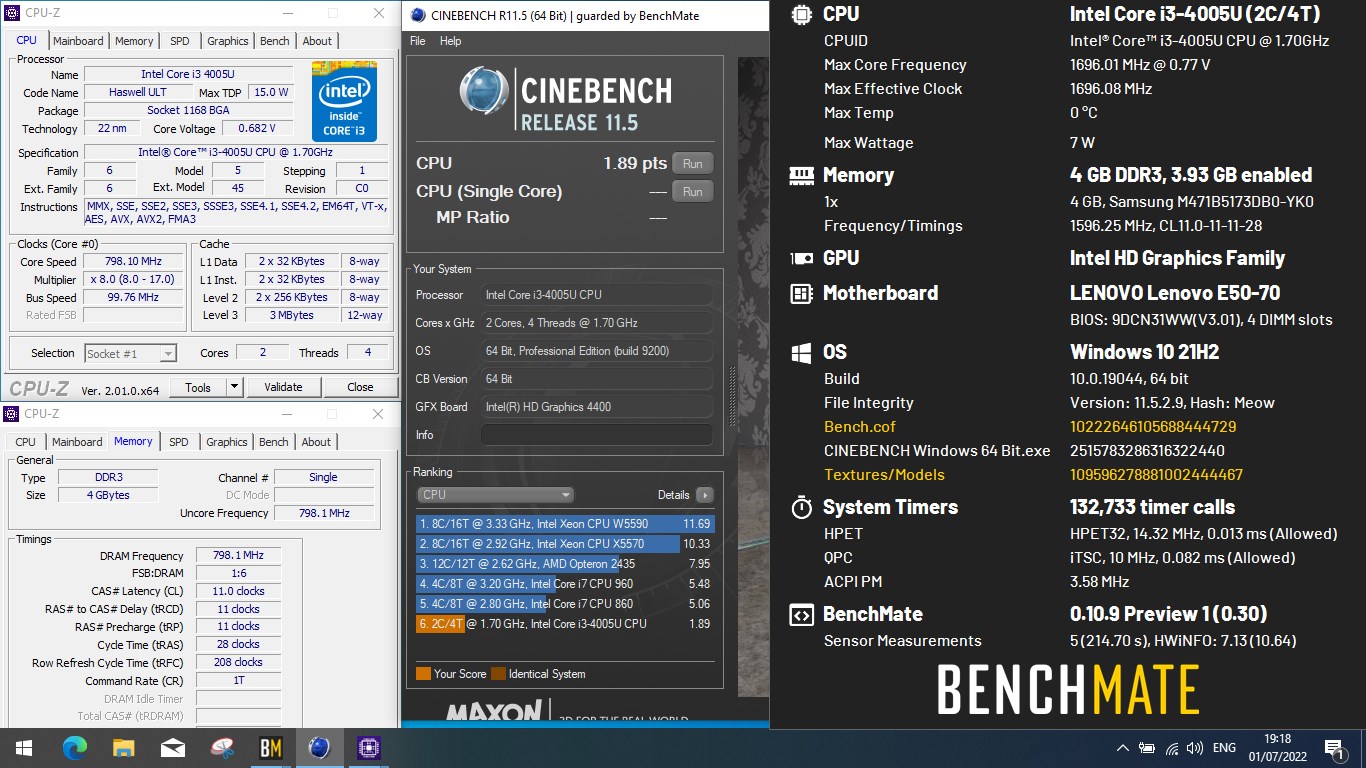Click the BenchMate code brackets icon
Image resolution: width=1366 pixels, height=768 pixels.
(801, 614)
